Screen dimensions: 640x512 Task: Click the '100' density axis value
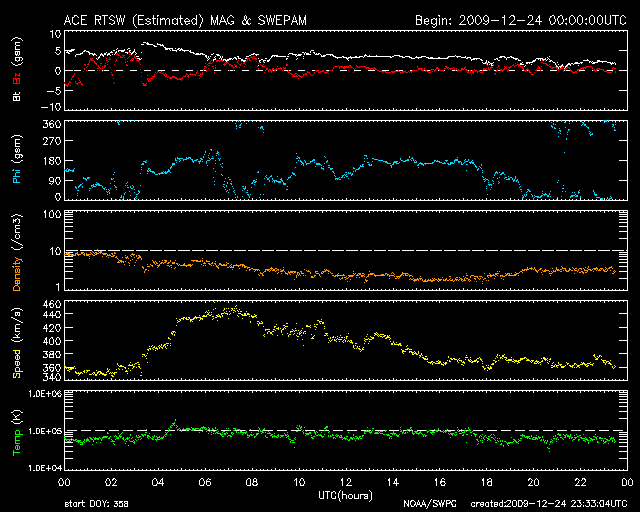coord(52,214)
